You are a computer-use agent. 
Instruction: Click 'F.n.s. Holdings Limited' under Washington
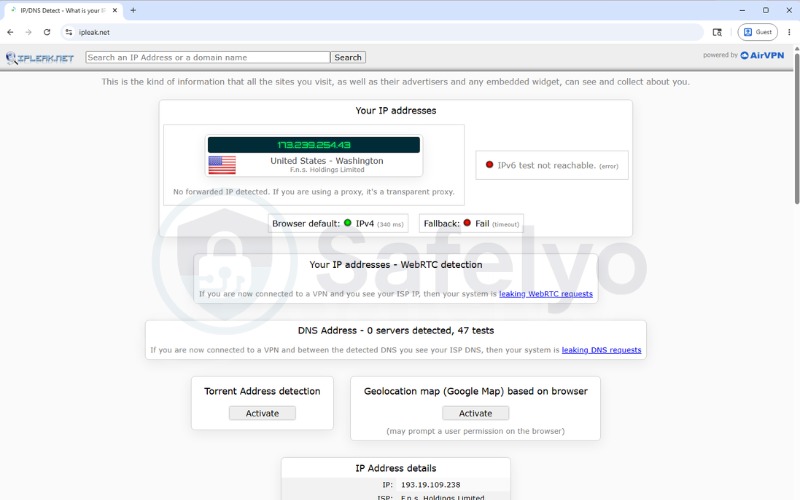(327, 170)
